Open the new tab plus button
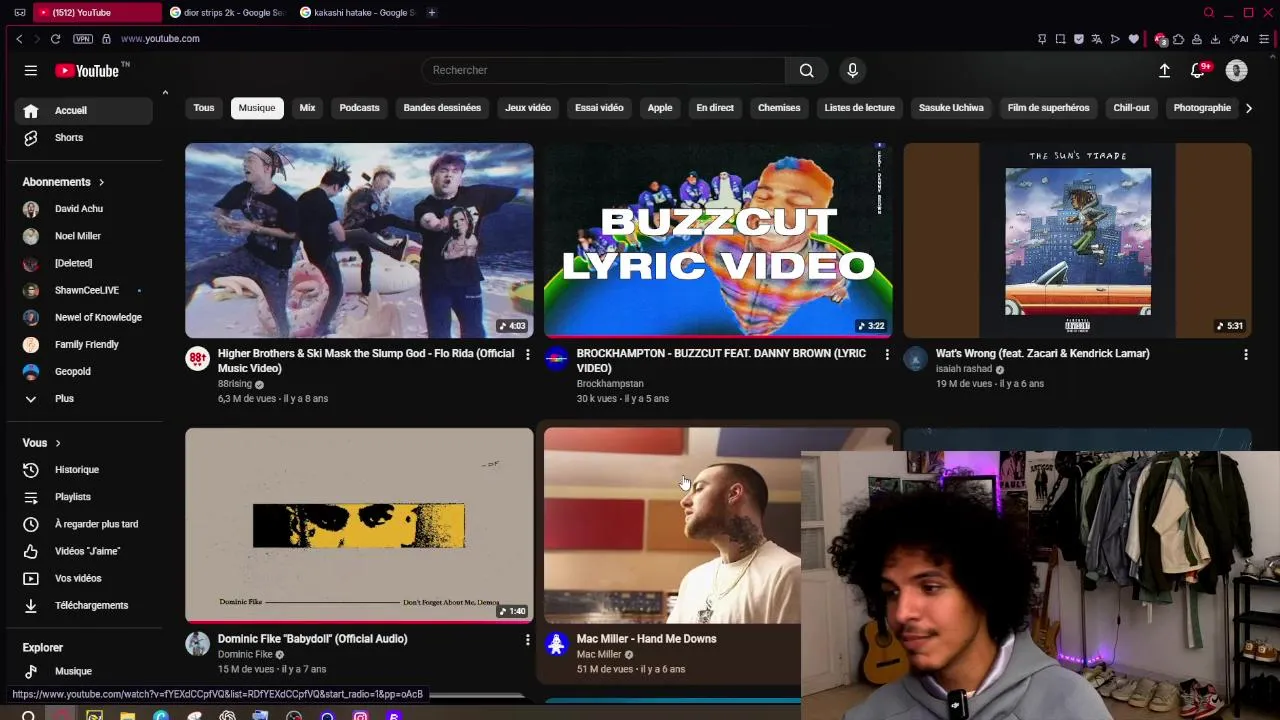The image size is (1280, 720). pyautogui.click(x=431, y=13)
